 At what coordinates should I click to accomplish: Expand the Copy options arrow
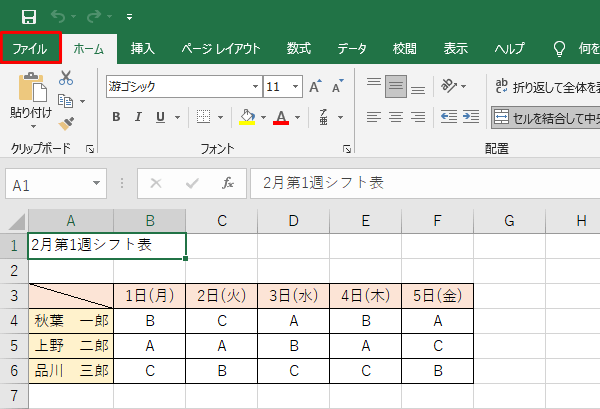[83, 101]
